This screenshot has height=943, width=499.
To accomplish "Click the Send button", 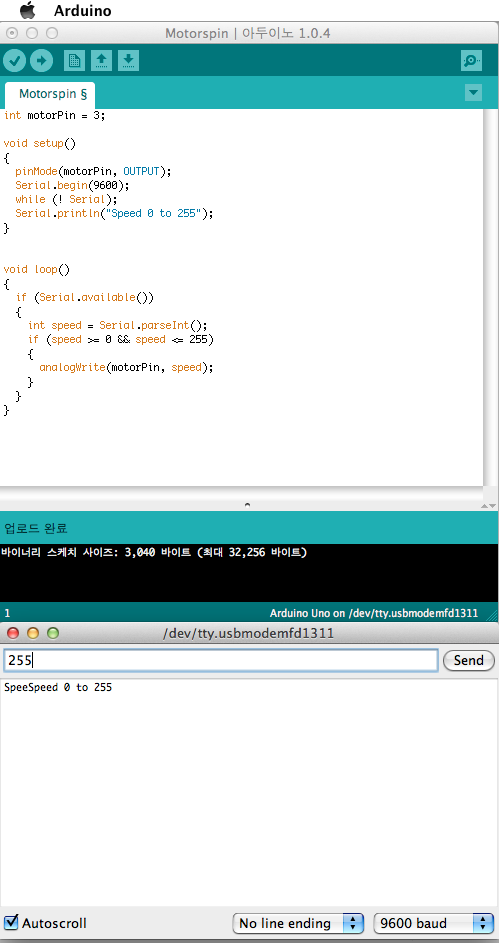I will pos(468,660).
